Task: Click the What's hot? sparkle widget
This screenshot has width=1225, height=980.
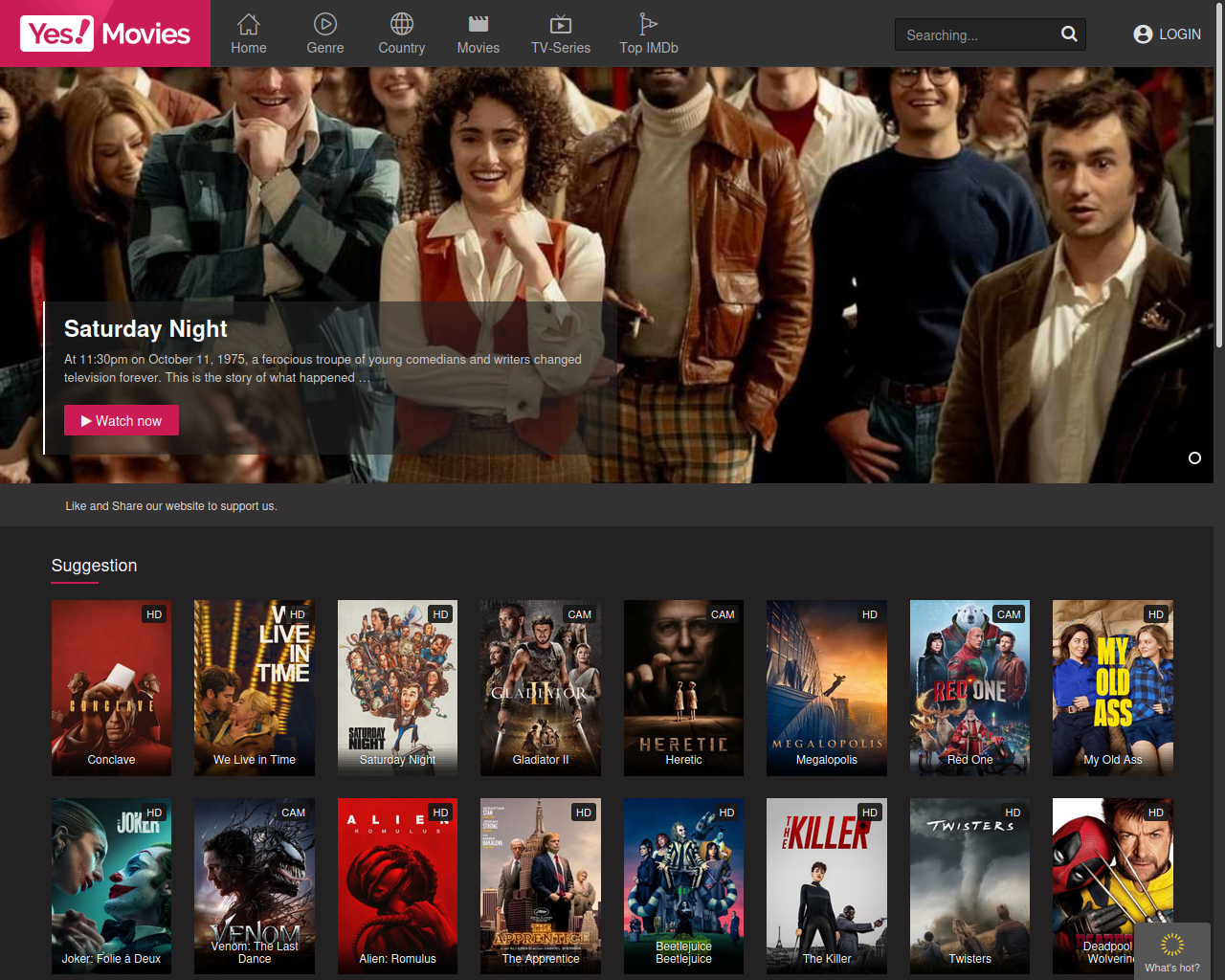Action: coord(1172,950)
